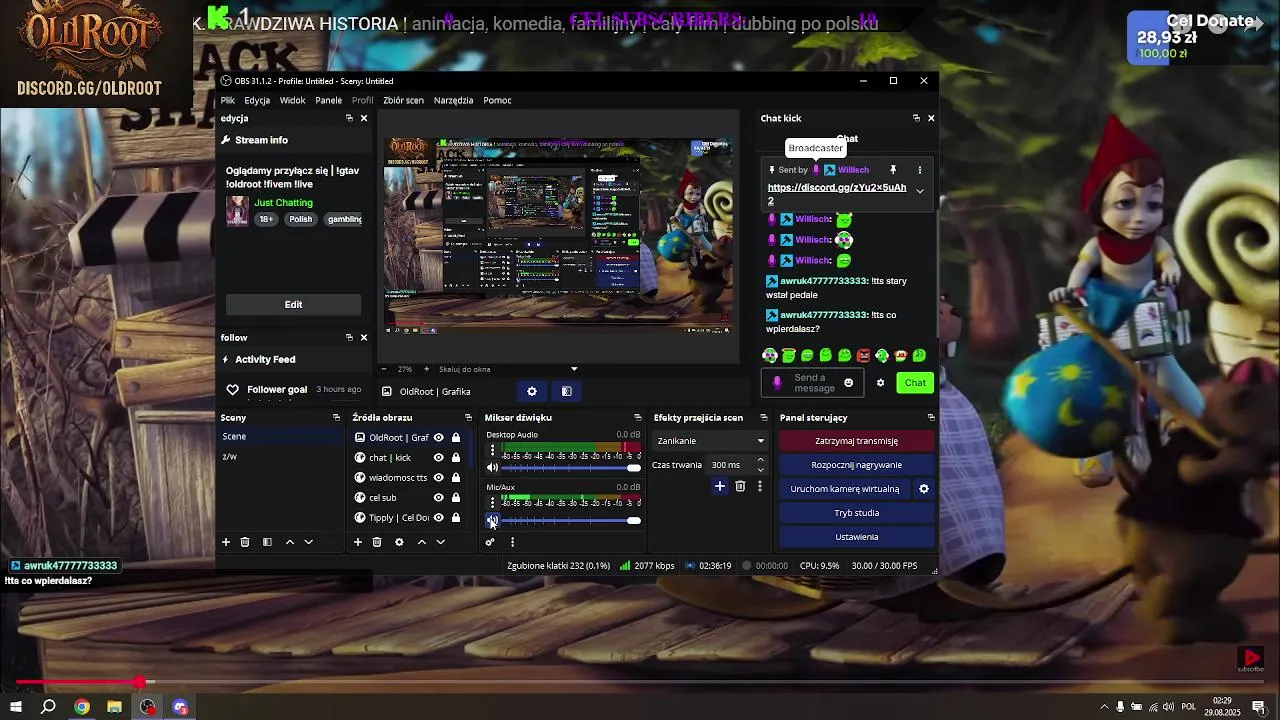Unpin the pinned chat message pin icon

pos(893,170)
